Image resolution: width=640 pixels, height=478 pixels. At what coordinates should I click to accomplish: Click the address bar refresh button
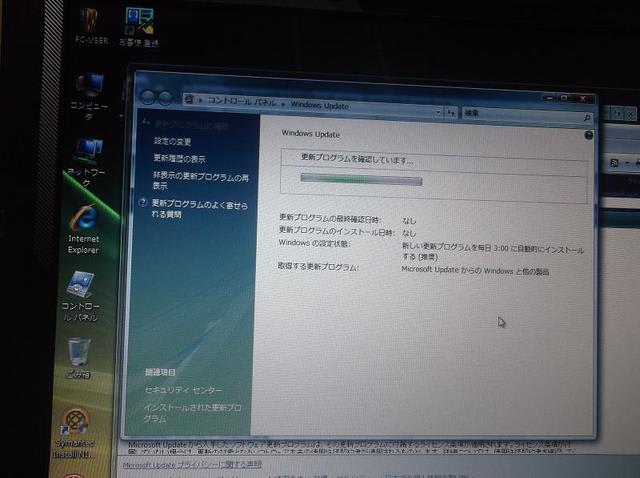coord(451,112)
